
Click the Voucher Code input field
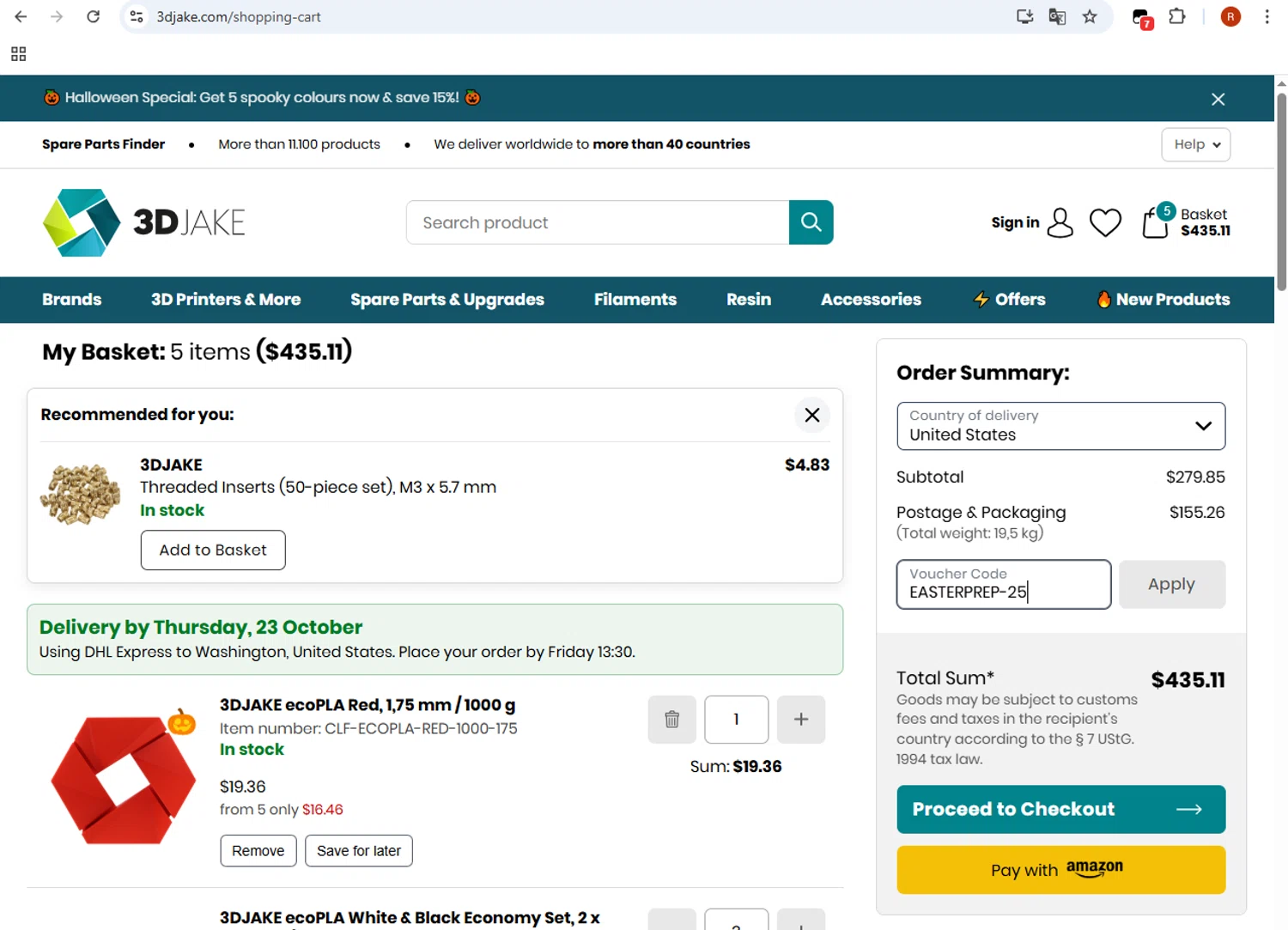pos(1004,585)
